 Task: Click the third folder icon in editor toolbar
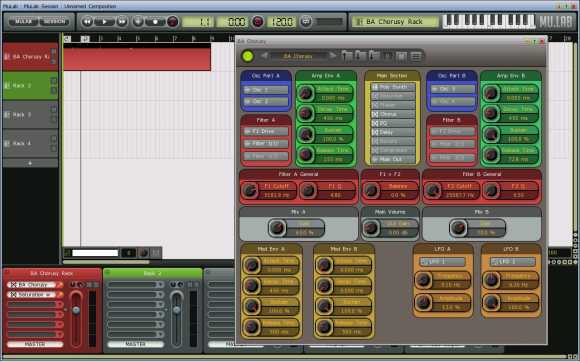click(x=374, y=56)
